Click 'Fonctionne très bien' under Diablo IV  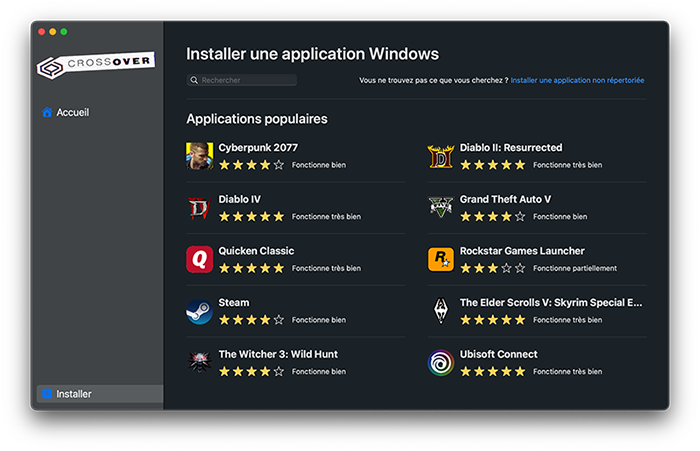[x=326, y=217]
